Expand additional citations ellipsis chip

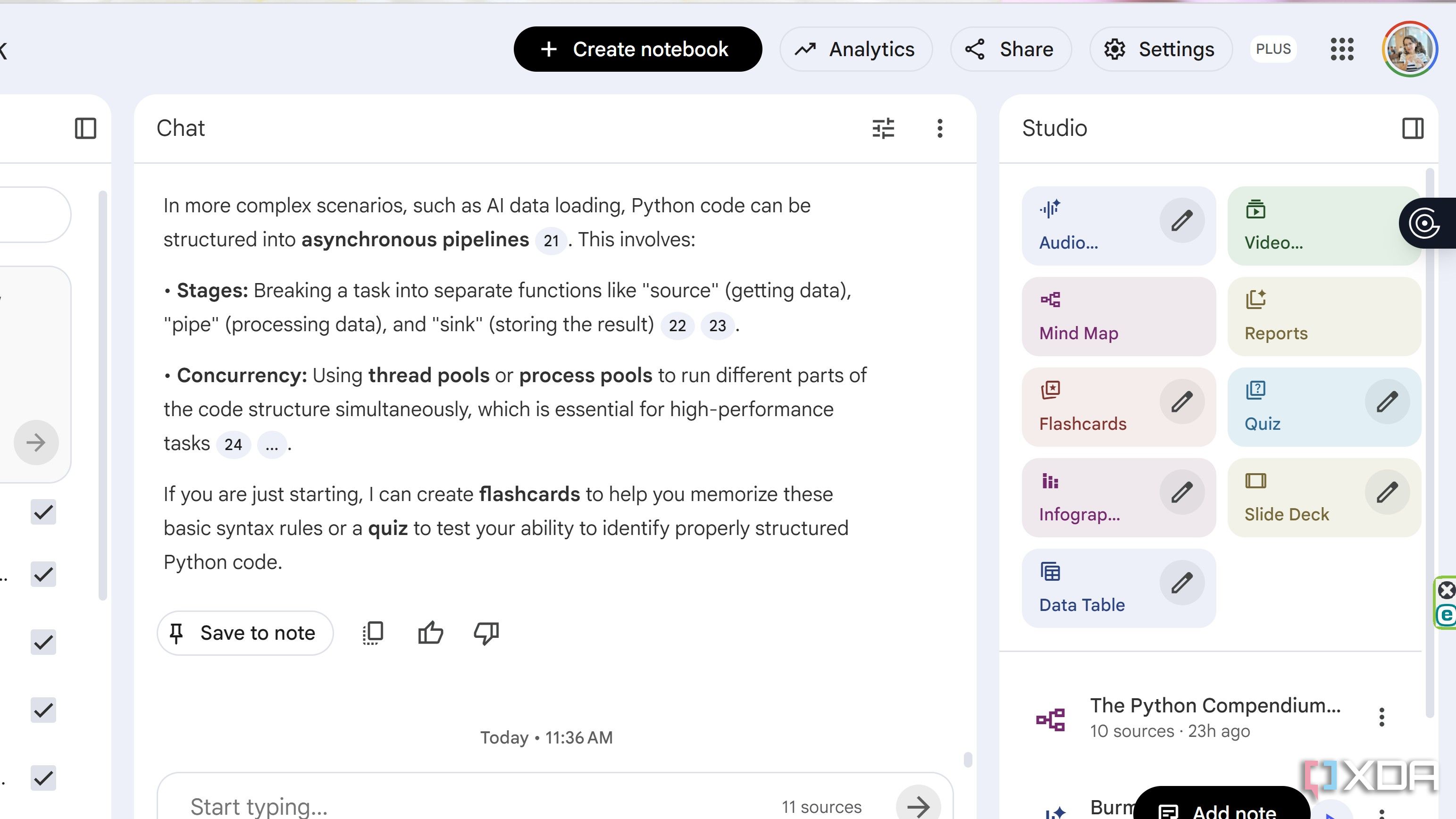click(x=272, y=444)
